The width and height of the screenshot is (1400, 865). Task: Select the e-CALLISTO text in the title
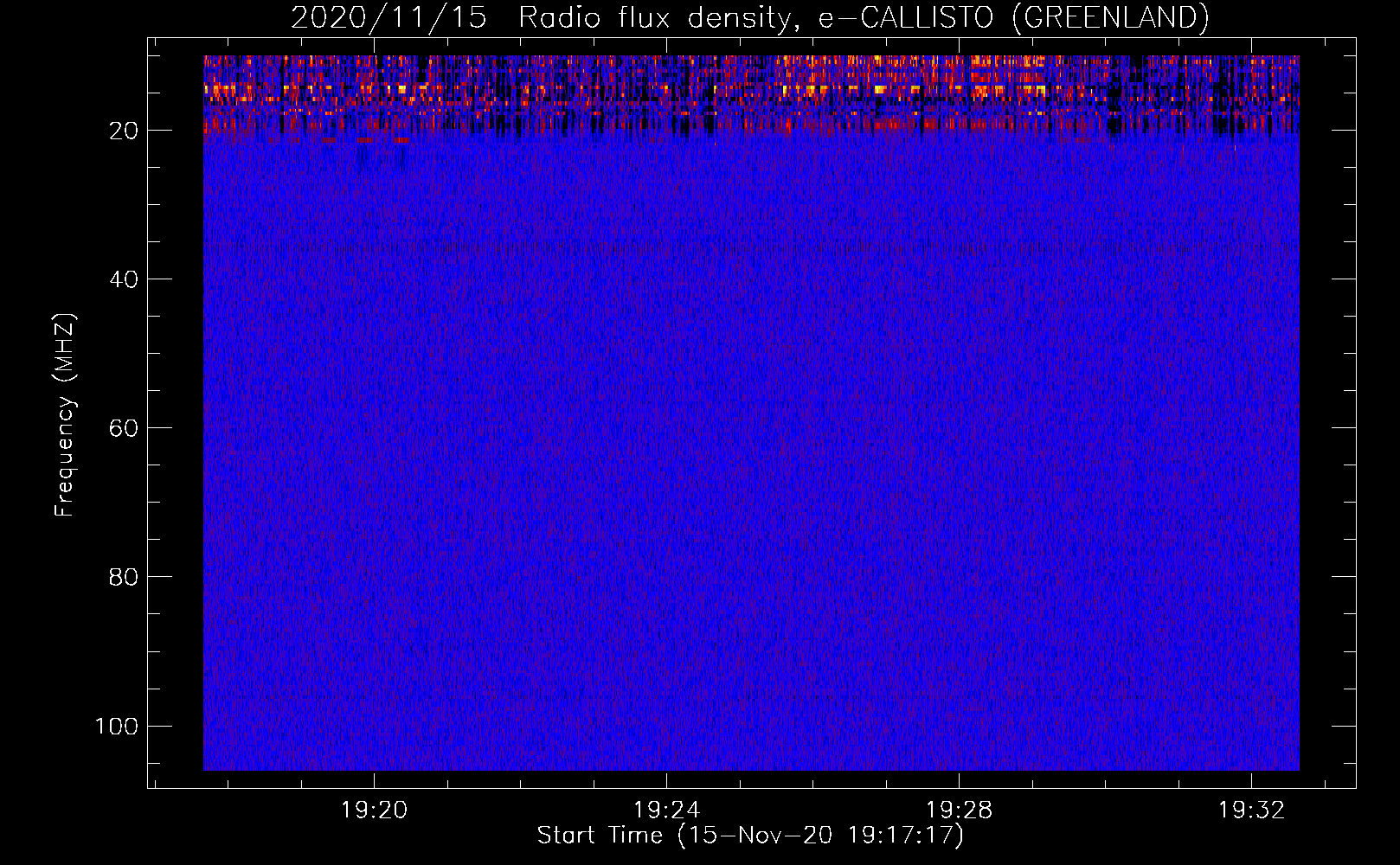click(906, 18)
